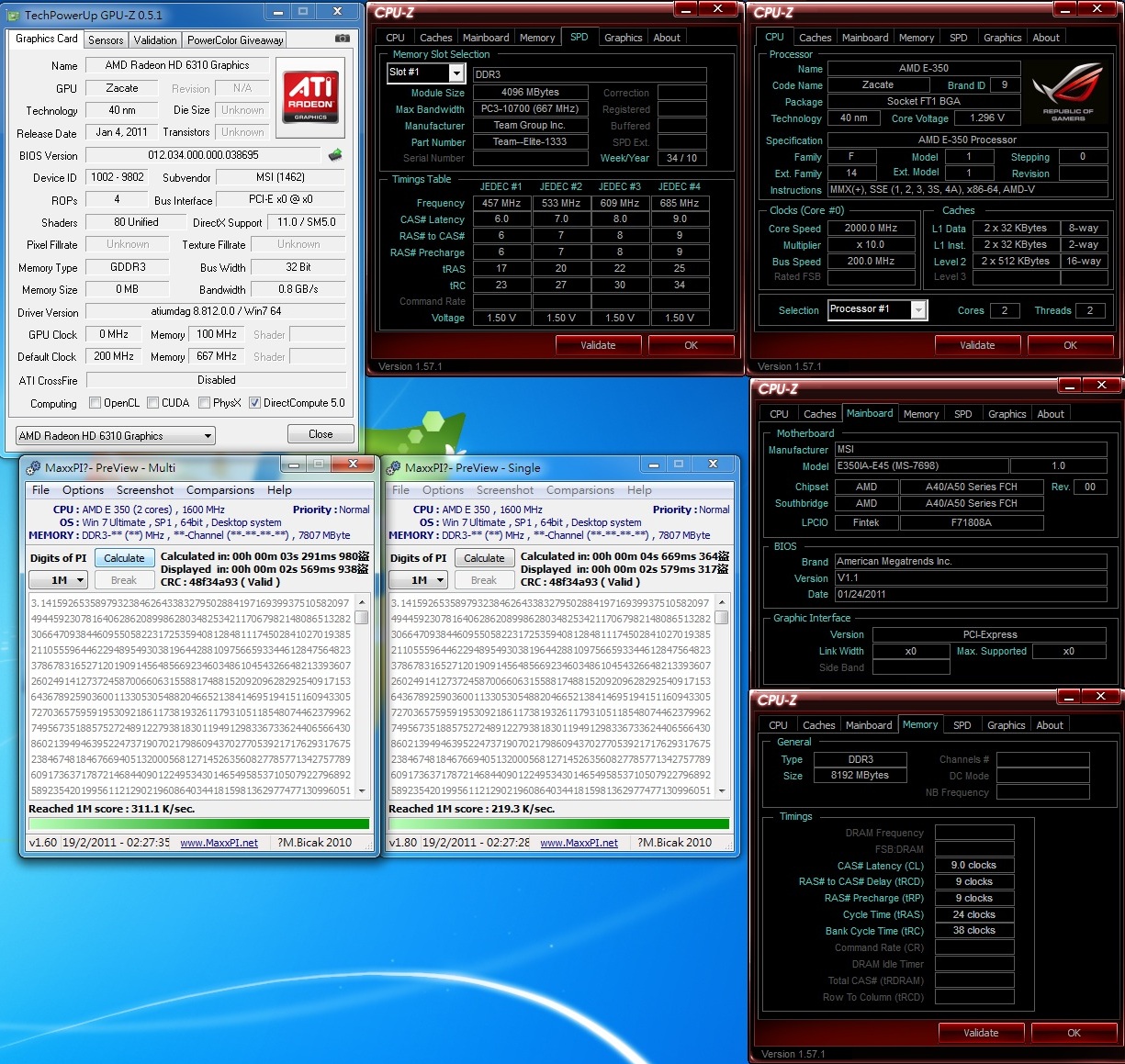Screen dimensions: 1125x1064
Task: Click Validate in the CPU-Z Memory window
Action: [981, 1033]
